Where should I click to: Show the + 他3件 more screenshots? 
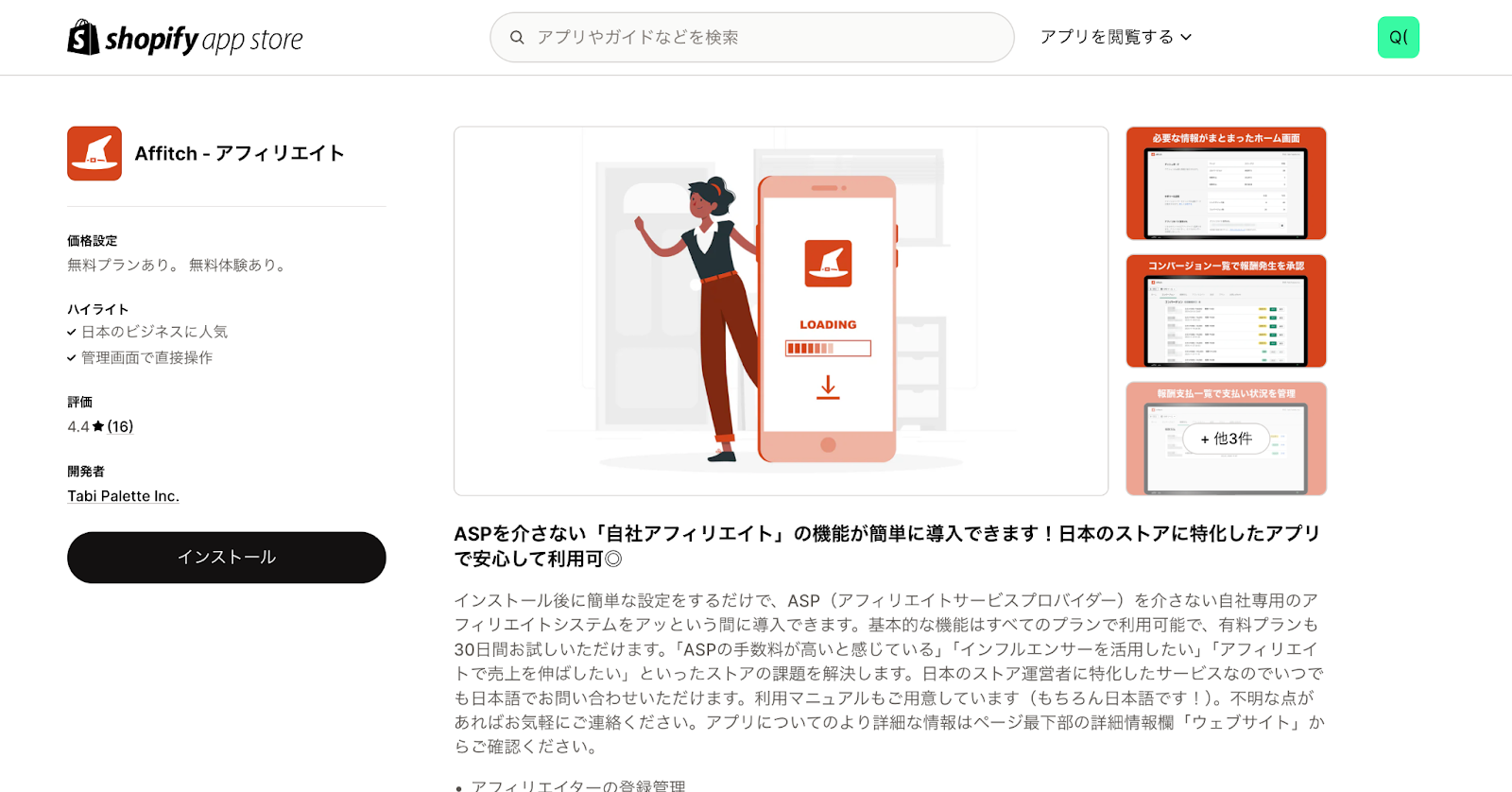1227,439
